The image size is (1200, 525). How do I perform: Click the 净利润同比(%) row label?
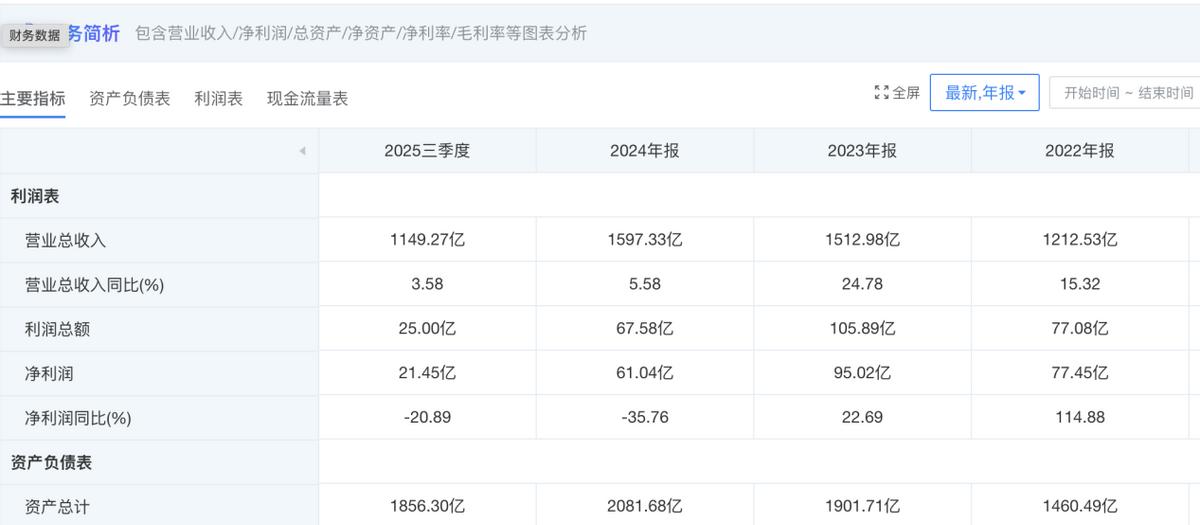coord(78,418)
